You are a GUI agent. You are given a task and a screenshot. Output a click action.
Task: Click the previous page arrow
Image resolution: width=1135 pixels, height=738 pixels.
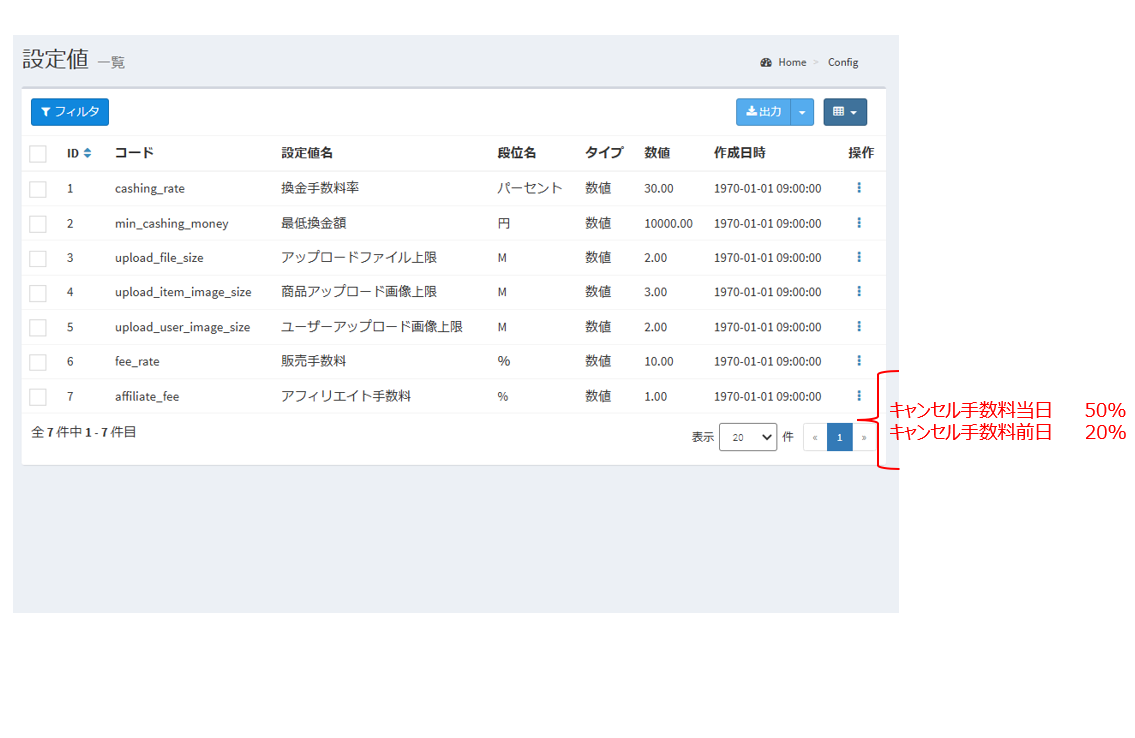[x=815, y=437]
